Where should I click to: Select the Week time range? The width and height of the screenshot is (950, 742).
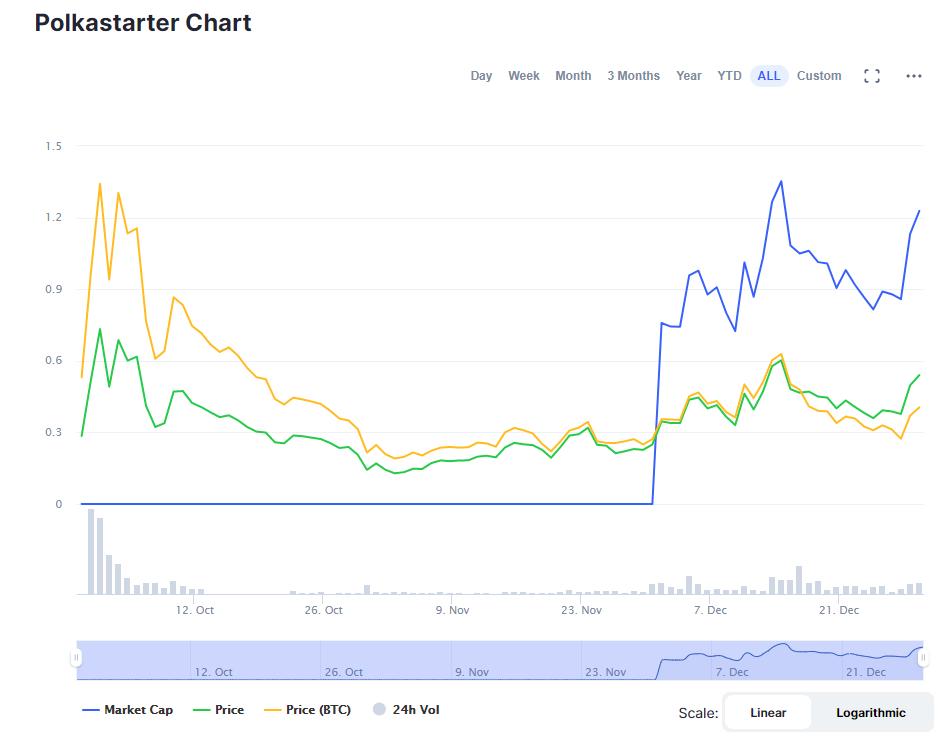pyautogui.click(x=523, y=76)
